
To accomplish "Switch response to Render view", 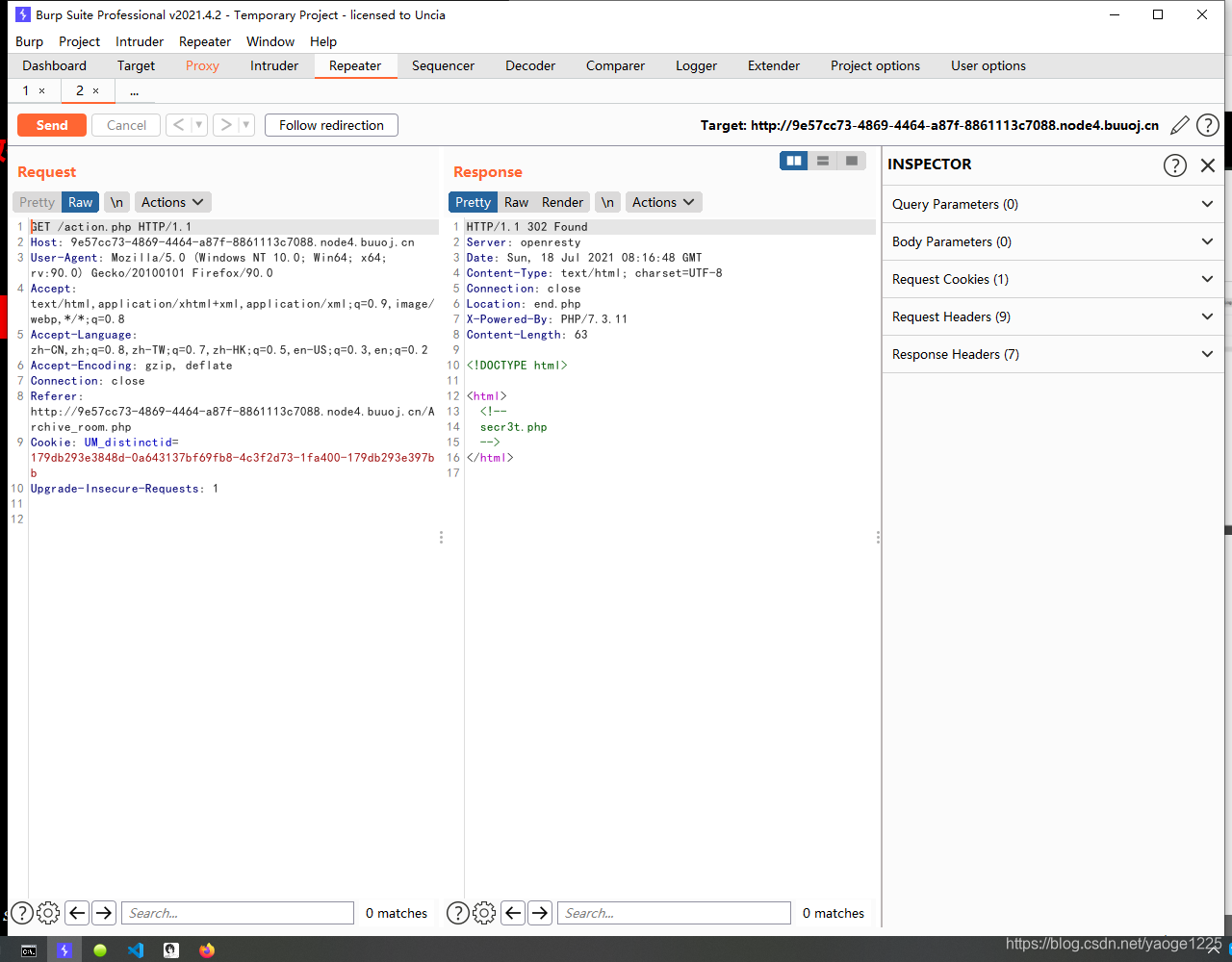I will [562, 202].
